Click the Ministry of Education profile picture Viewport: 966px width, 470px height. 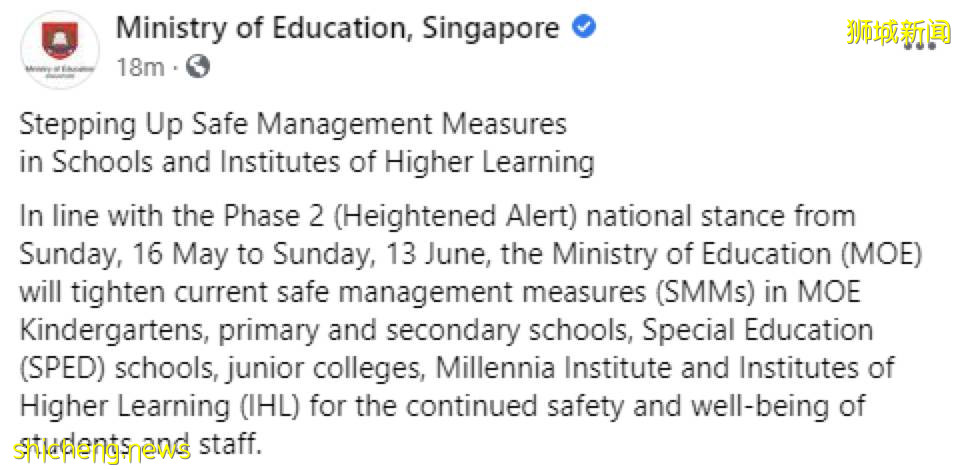tap(59, 53)
